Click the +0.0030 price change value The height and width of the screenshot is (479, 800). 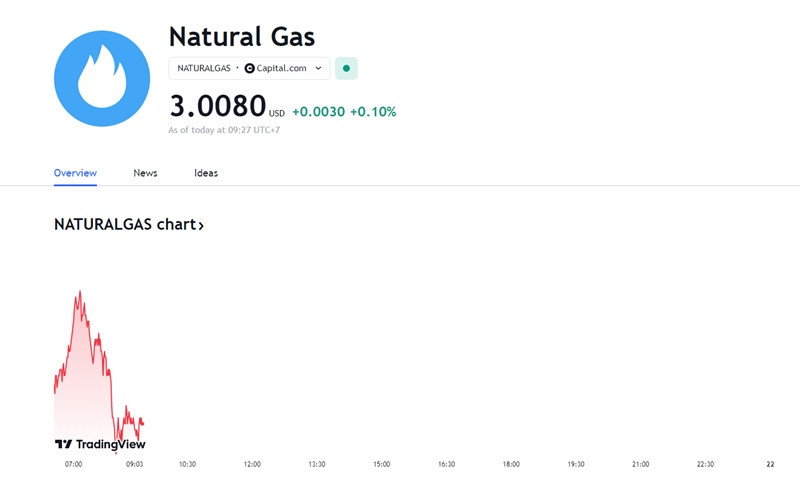[x=318, y=112]
